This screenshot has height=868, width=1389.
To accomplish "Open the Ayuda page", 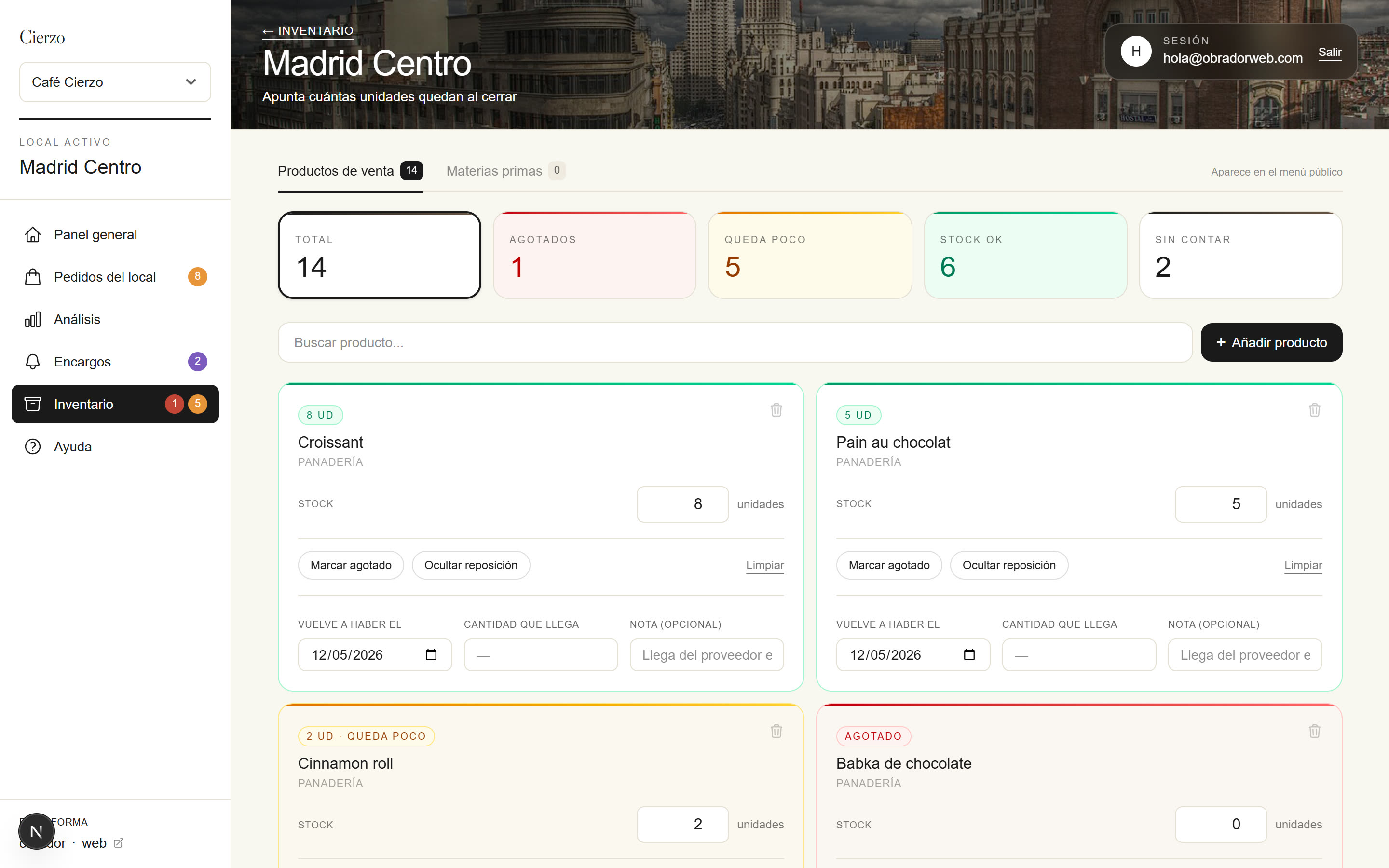I will click(x=115, y=447).
